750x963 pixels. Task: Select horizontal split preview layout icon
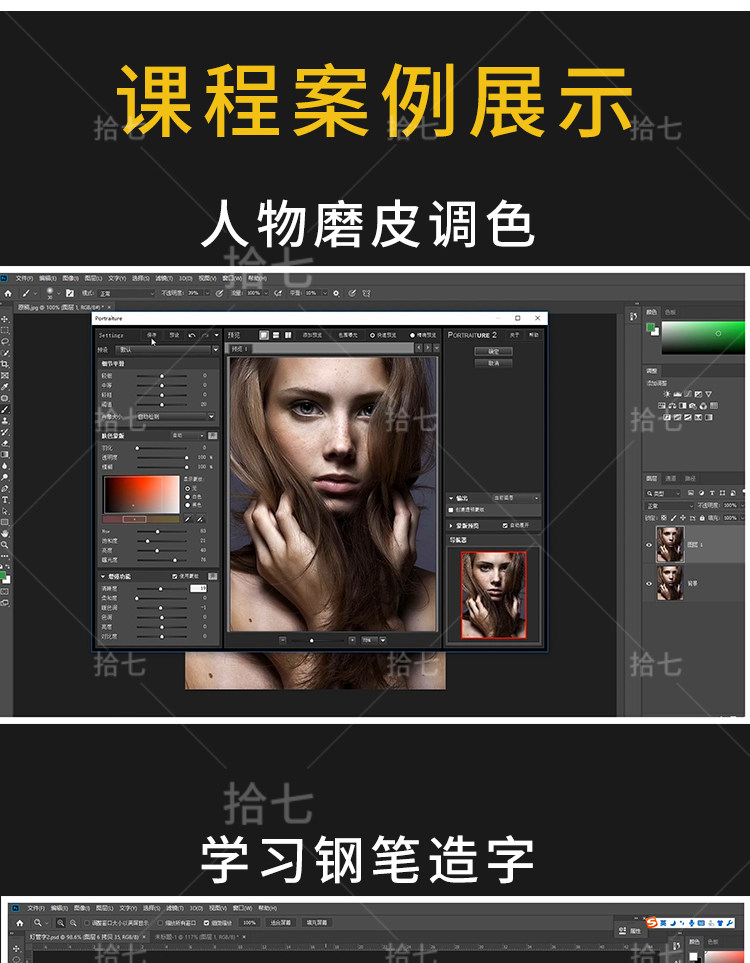(x=276, y=335)
